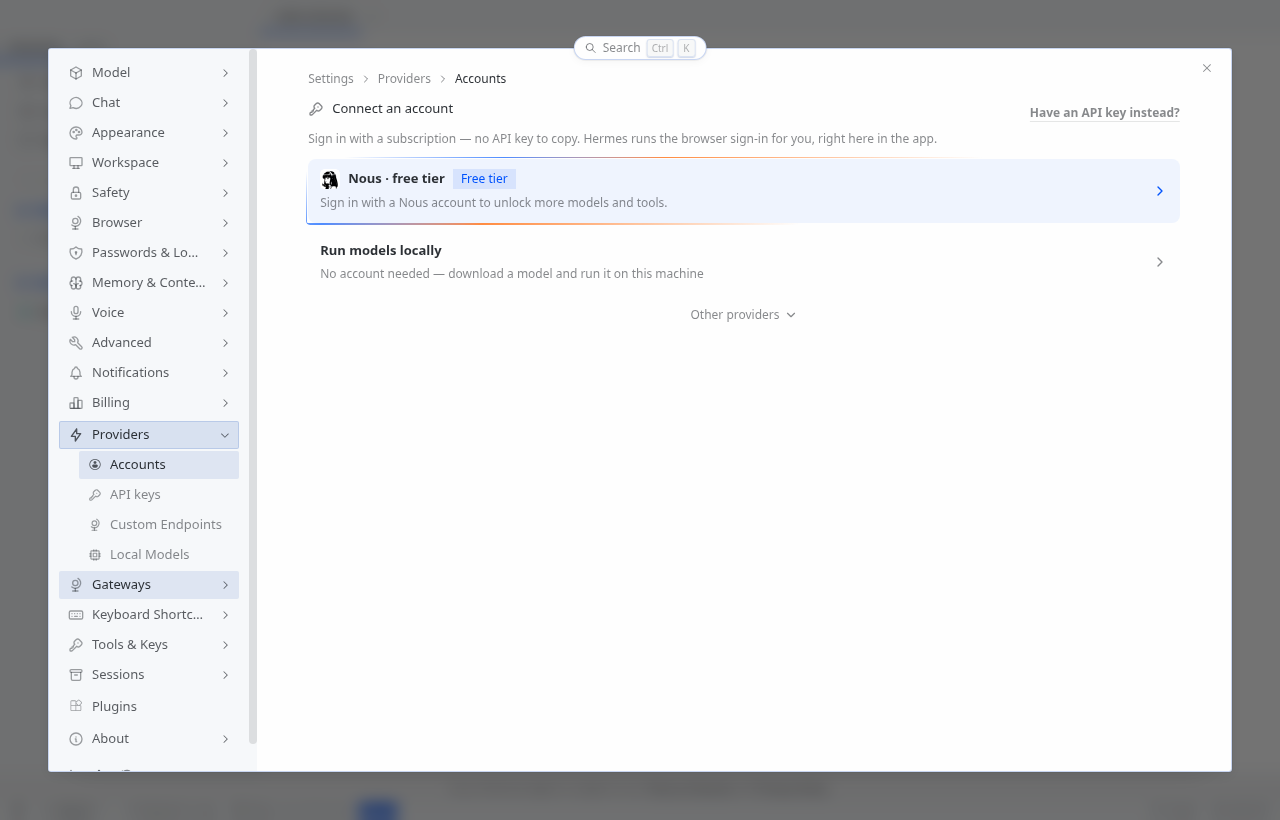The width and height of the screenshot is (1280, 820).
Task: Click the Providers lightning bolt icon
Action: (76, 435)
